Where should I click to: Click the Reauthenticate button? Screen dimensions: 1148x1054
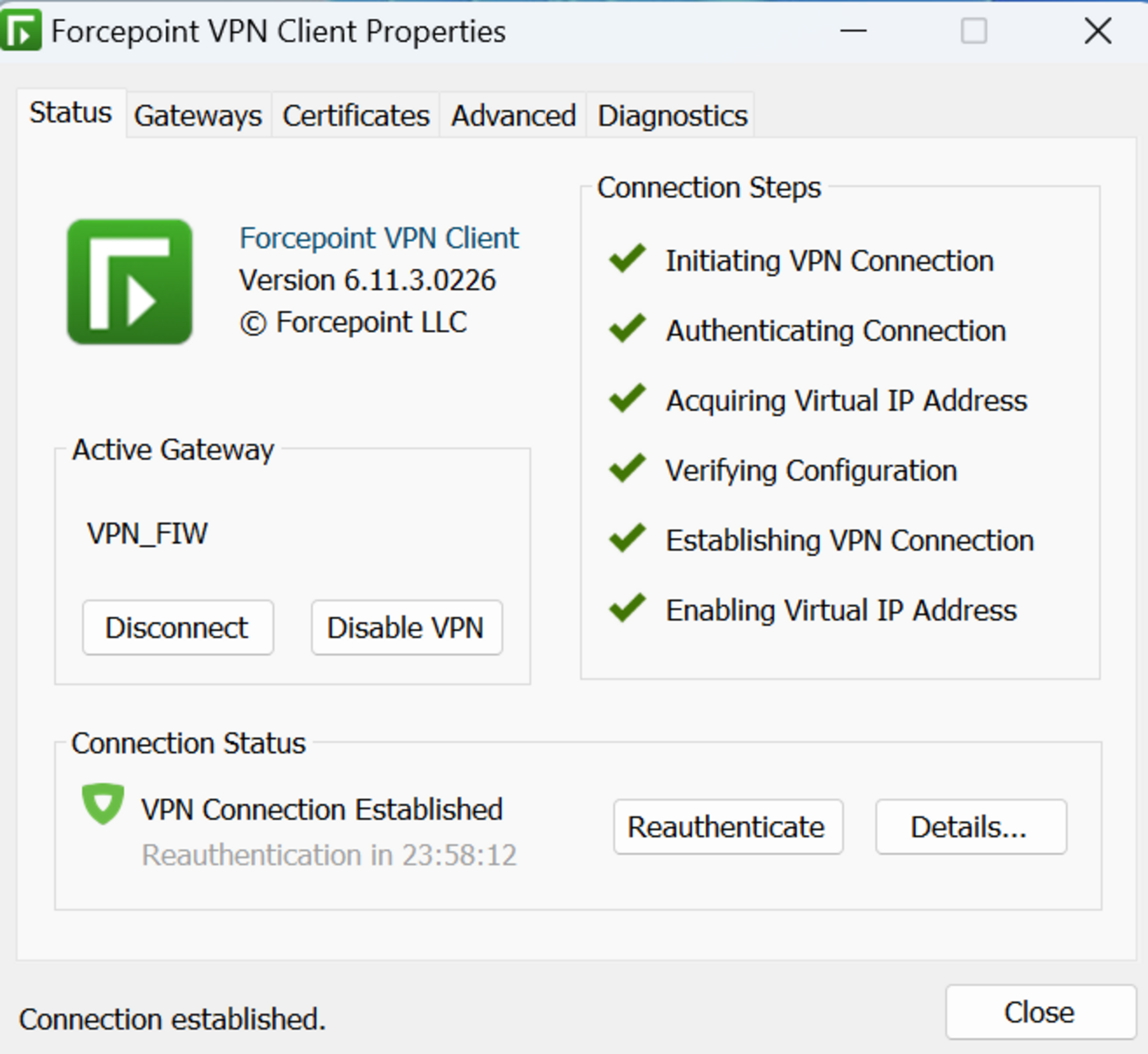click(x=727, y=827)
